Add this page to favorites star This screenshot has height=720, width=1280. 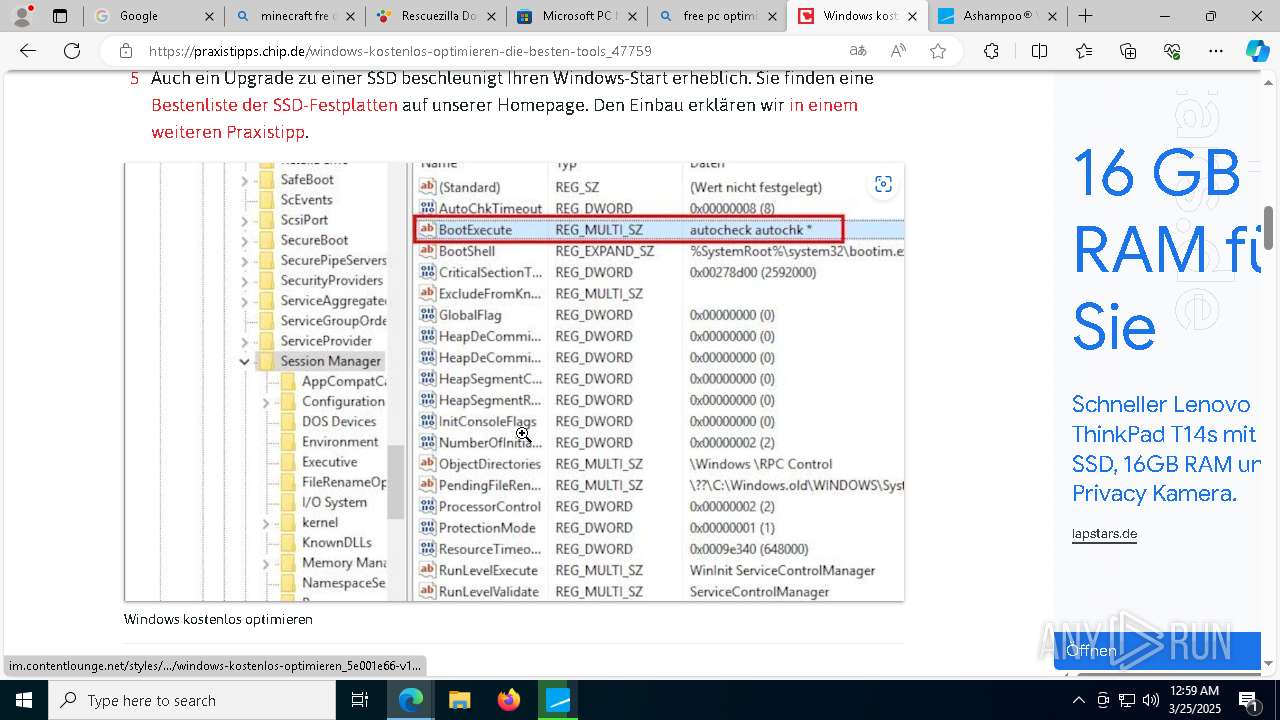[938, 51]
